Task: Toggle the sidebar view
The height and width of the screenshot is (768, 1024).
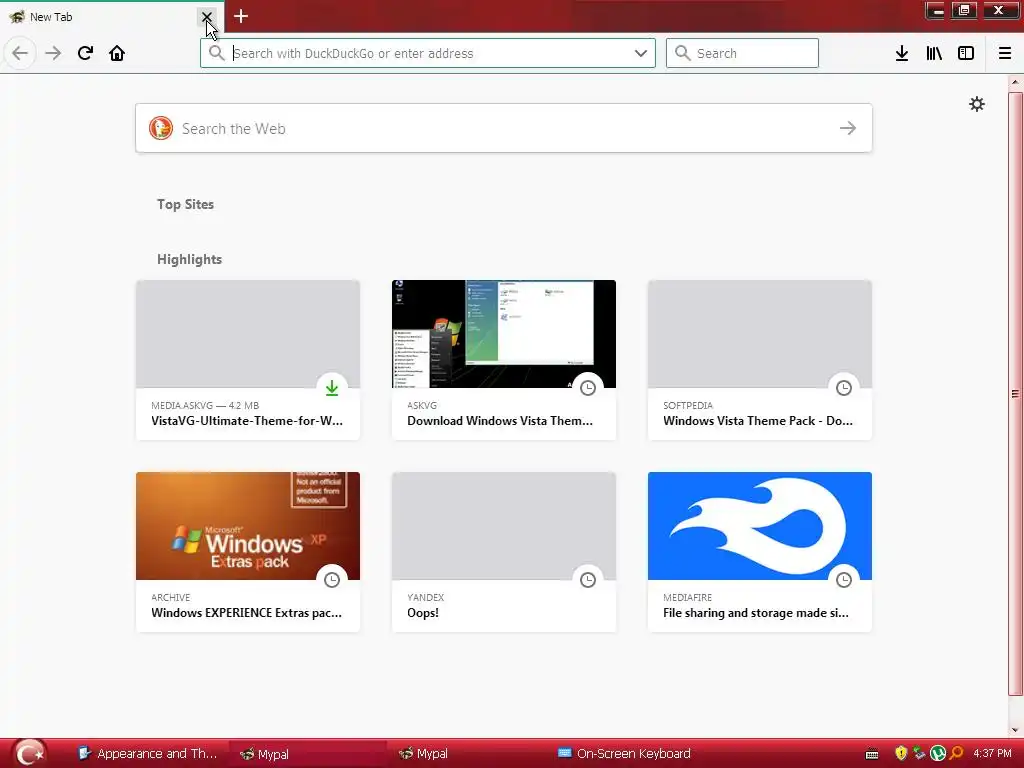Action: pyautogui.click(x=966, y=53)
